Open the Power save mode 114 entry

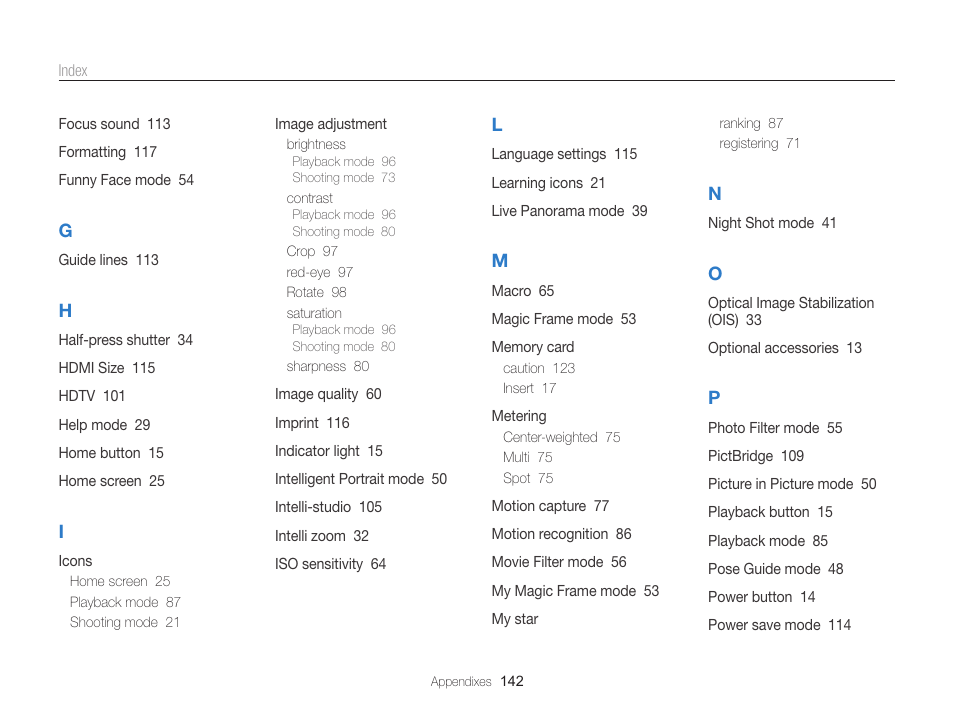(x=779, y=625)
